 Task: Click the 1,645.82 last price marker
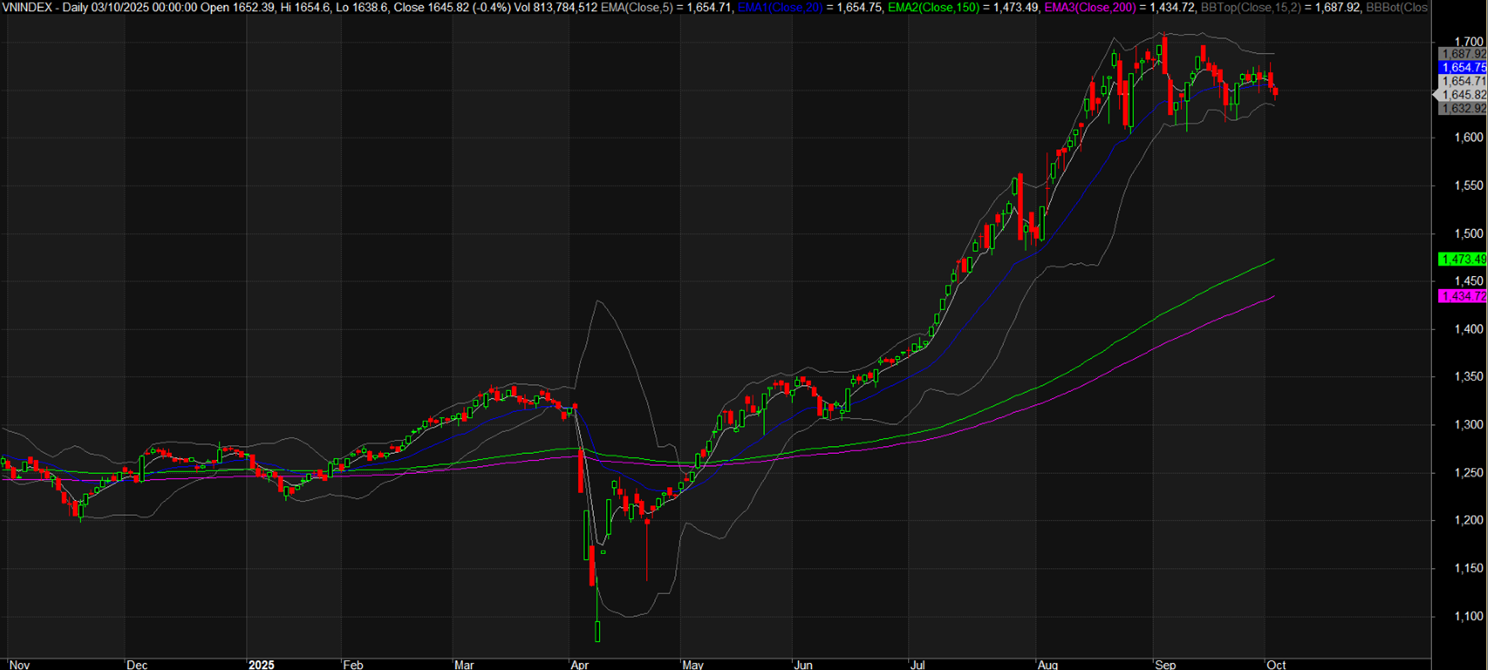click(x=1461, y=94)
